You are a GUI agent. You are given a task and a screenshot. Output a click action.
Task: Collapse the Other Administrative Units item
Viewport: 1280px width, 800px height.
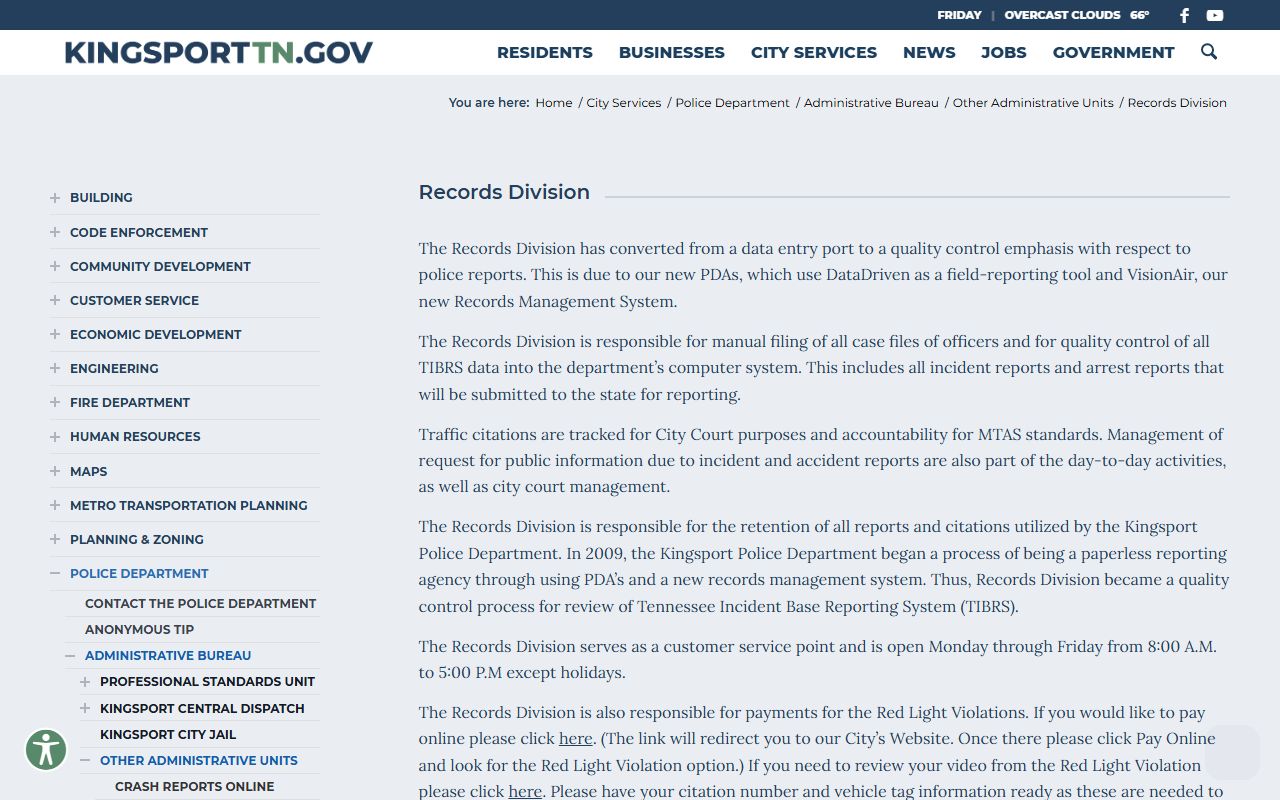click(85, 761)
